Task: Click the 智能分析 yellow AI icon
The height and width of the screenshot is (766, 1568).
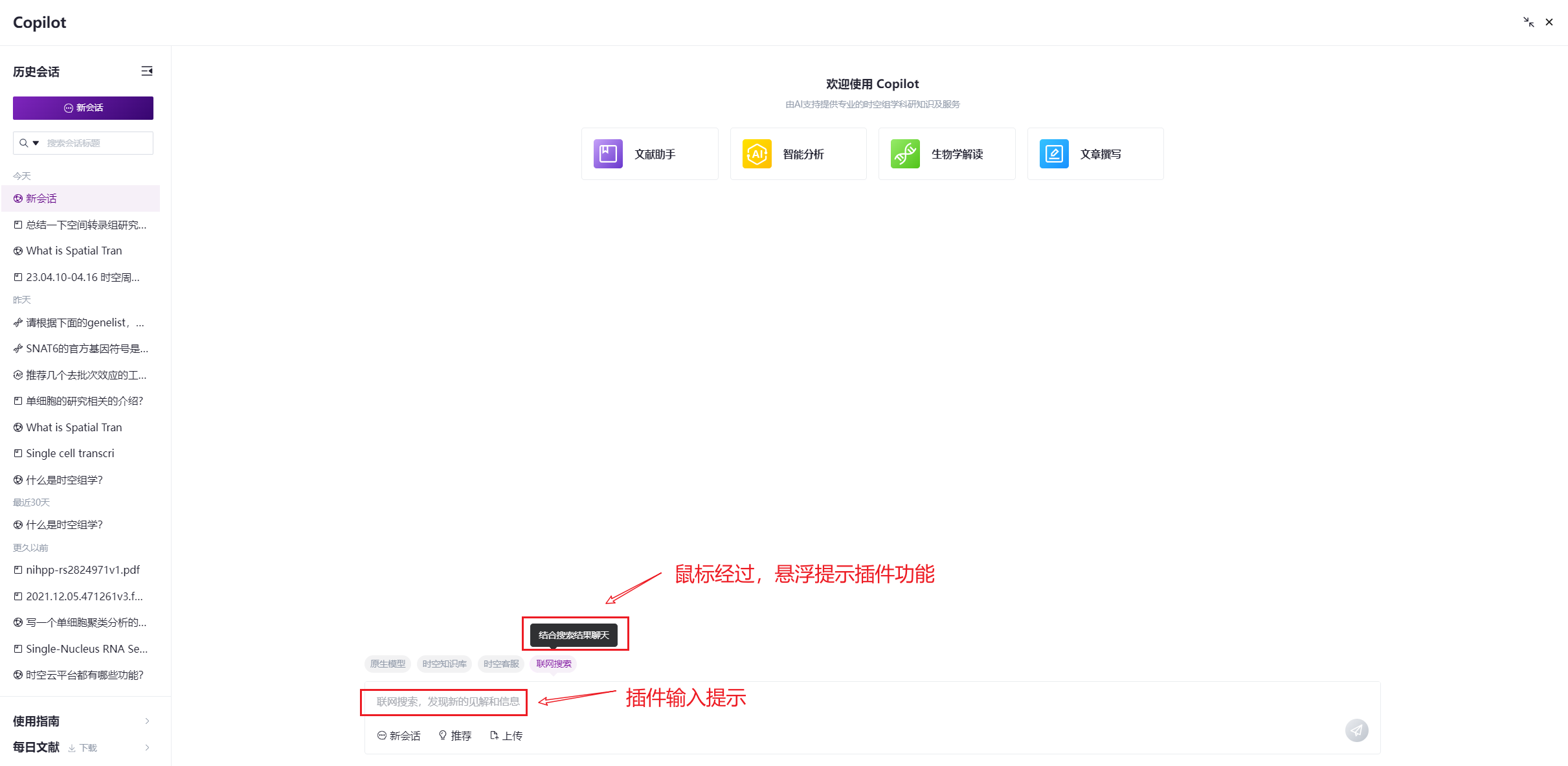Action: pos(756,153)
